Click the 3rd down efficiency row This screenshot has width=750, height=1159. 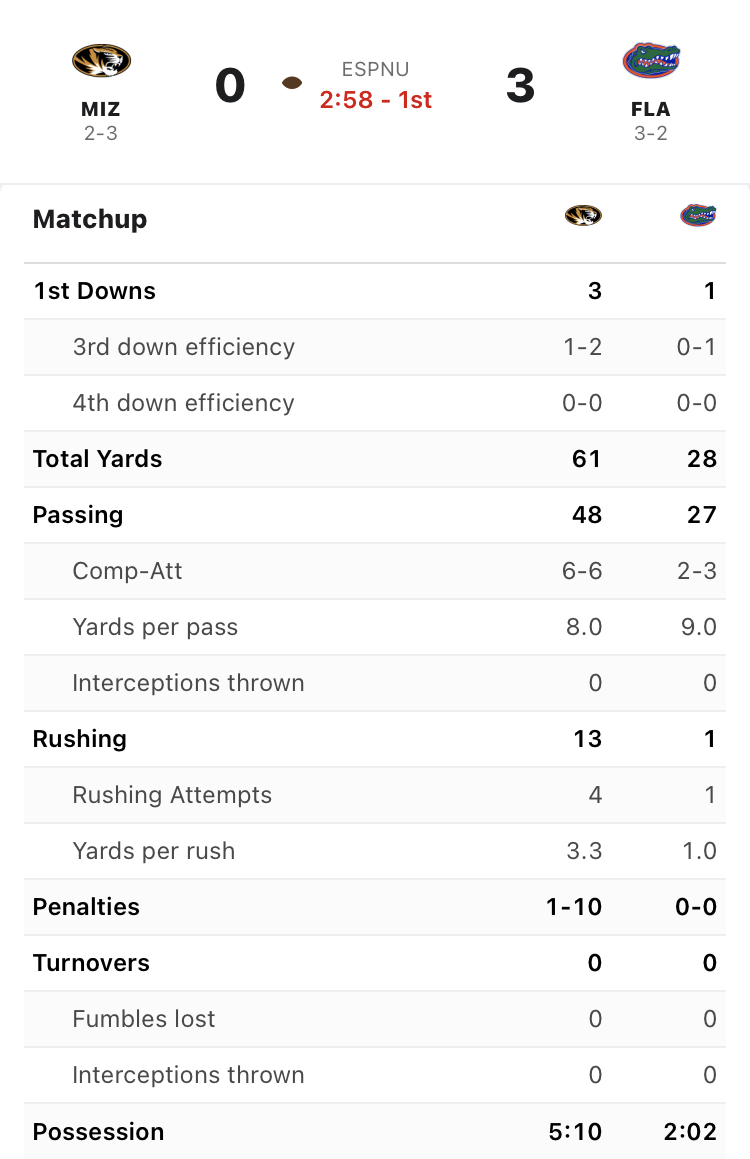[x=375, y=347]
